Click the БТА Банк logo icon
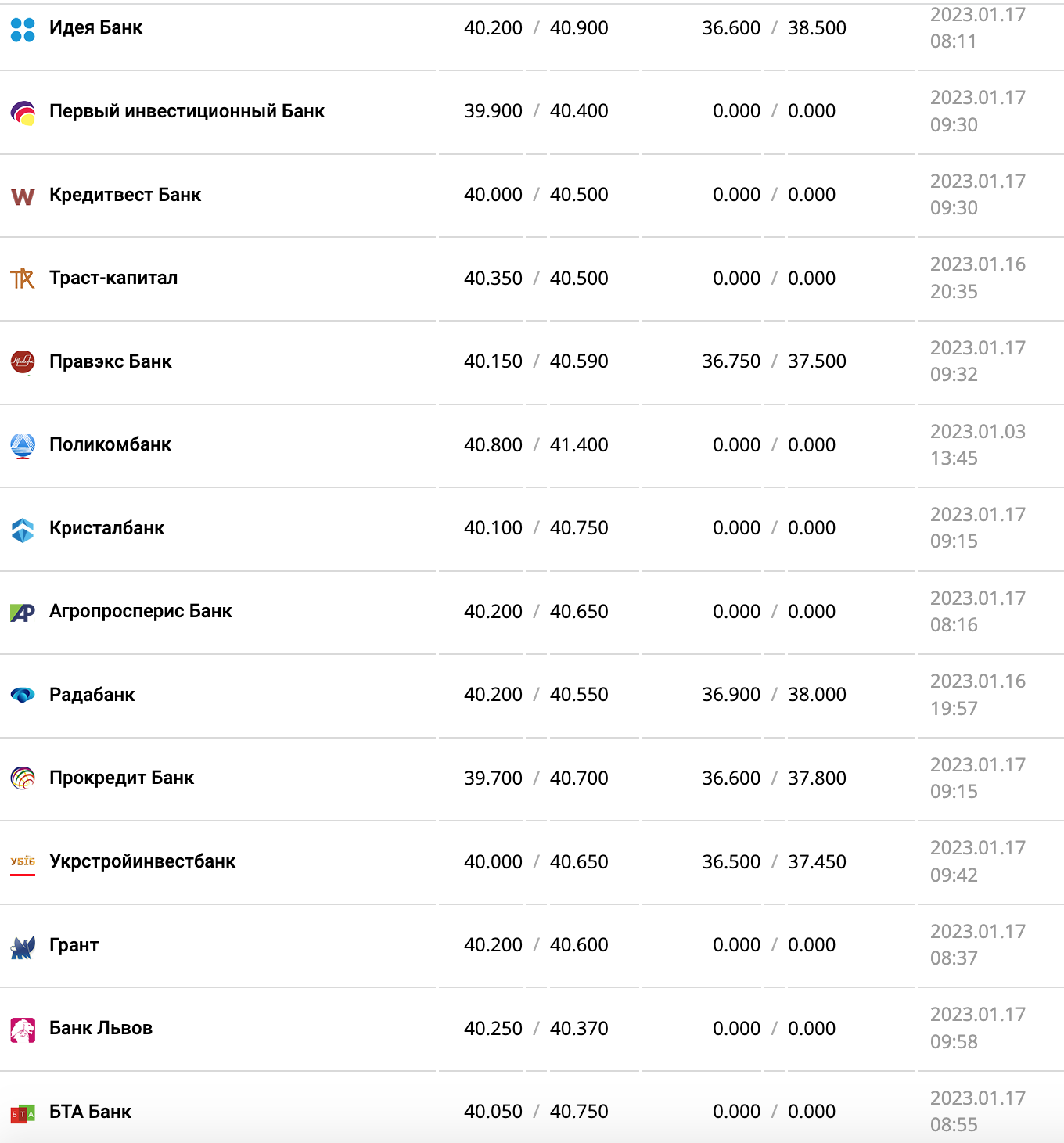This screenshot has height=1143, width=1064. point(23,1113)
